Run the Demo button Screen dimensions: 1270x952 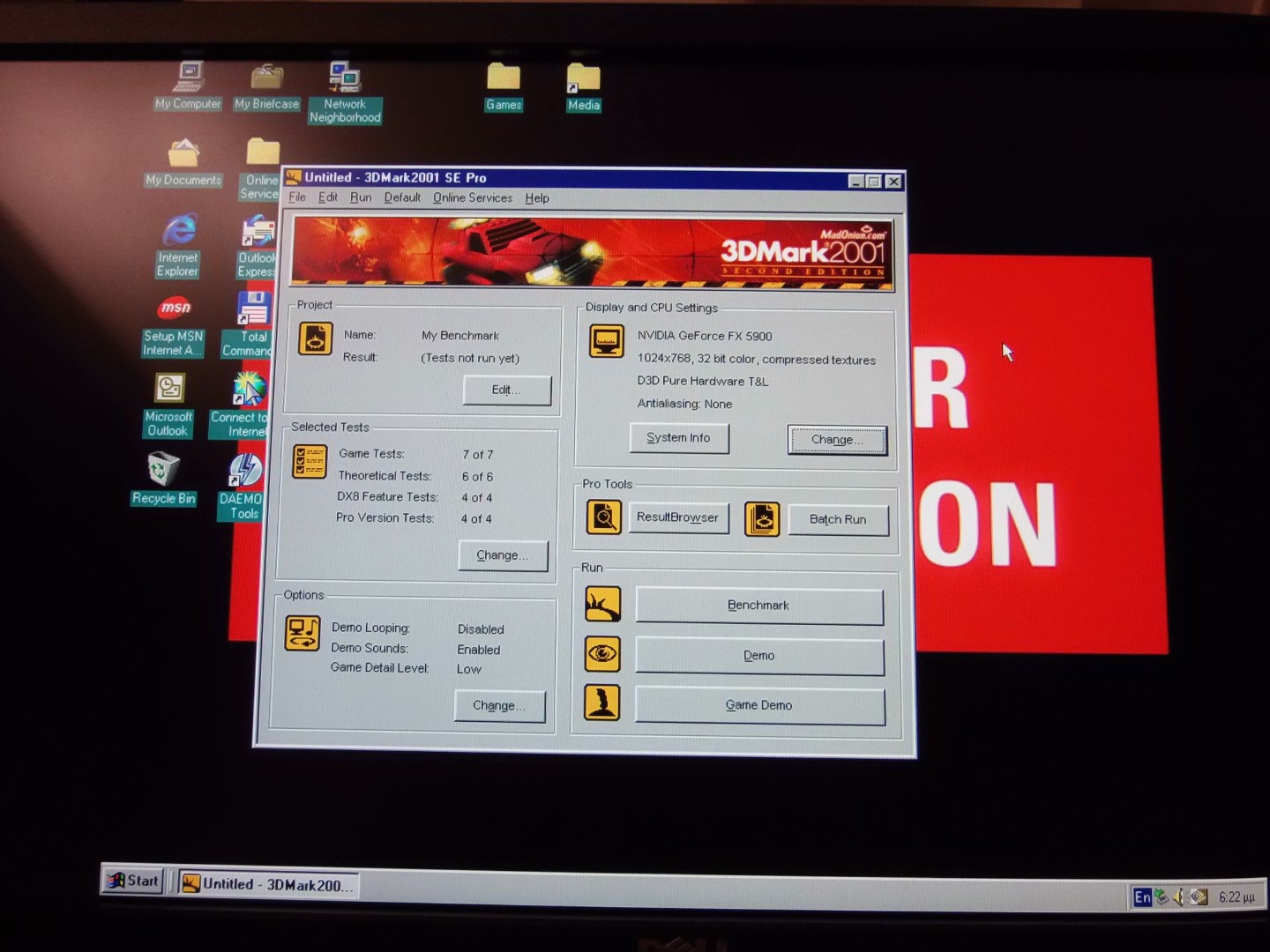[759, 656]
